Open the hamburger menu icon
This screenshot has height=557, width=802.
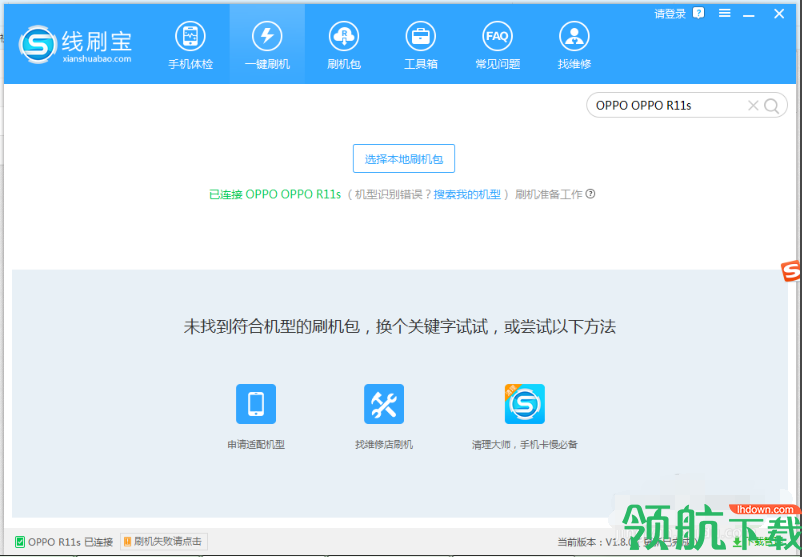pos(724,13)
